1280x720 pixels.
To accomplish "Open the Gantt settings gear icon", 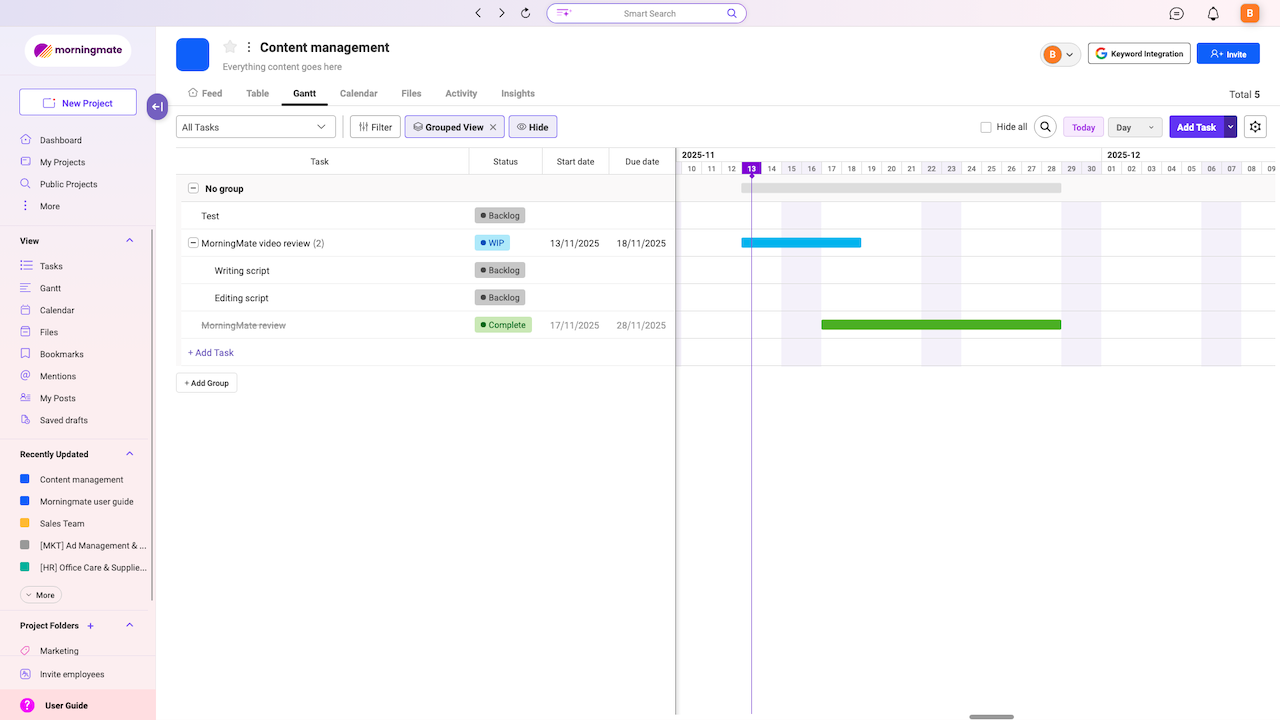I will coord(1255,126).
